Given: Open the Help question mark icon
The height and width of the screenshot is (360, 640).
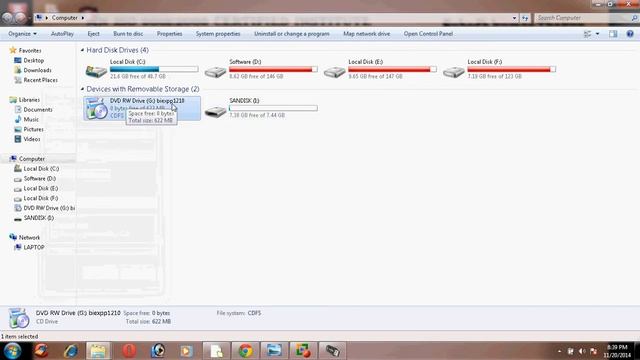Looking at the screenshot, I should coord(630,34).
